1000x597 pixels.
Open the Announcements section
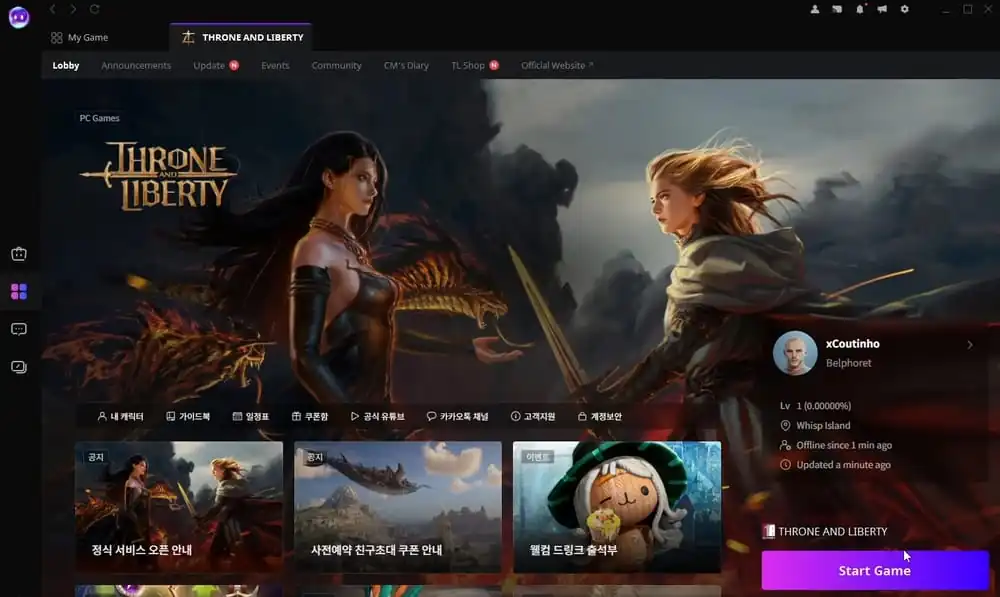pyautogui.click(x=136, y=65)
